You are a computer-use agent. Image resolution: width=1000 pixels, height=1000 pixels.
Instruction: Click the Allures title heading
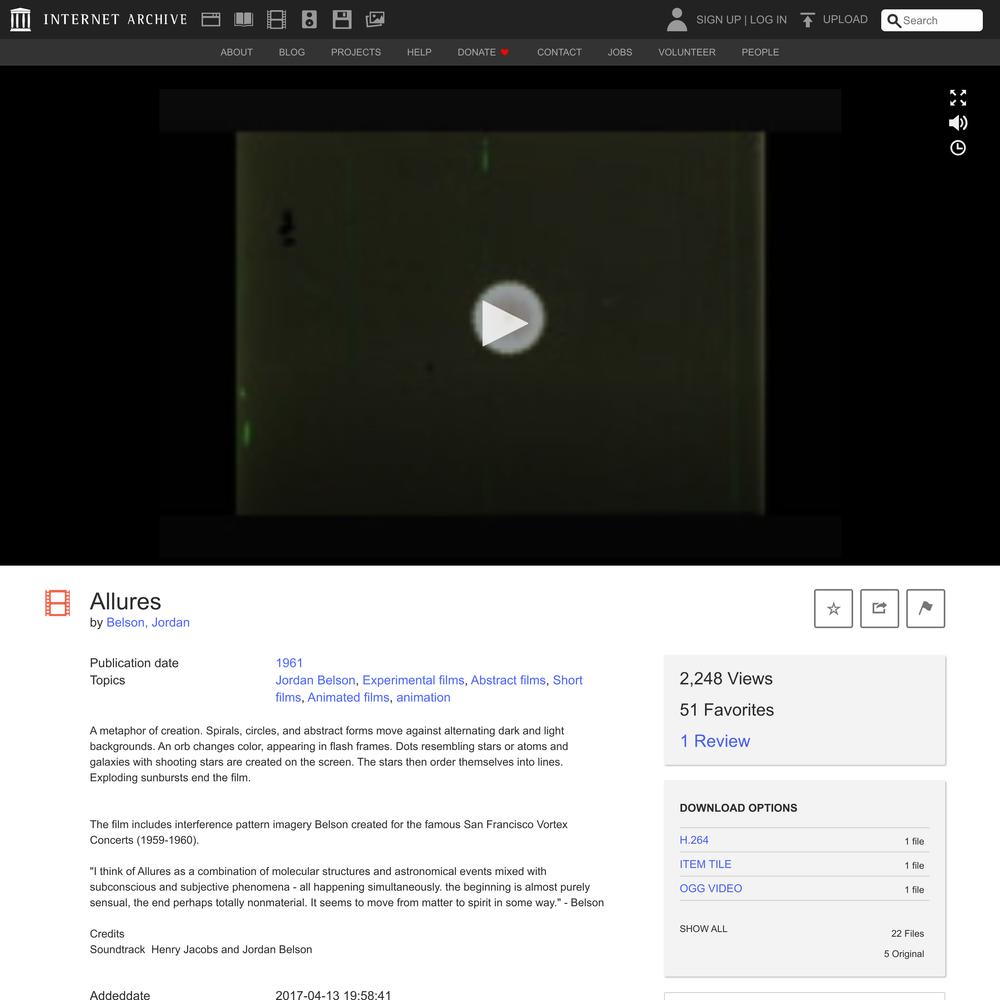(125, 601)
